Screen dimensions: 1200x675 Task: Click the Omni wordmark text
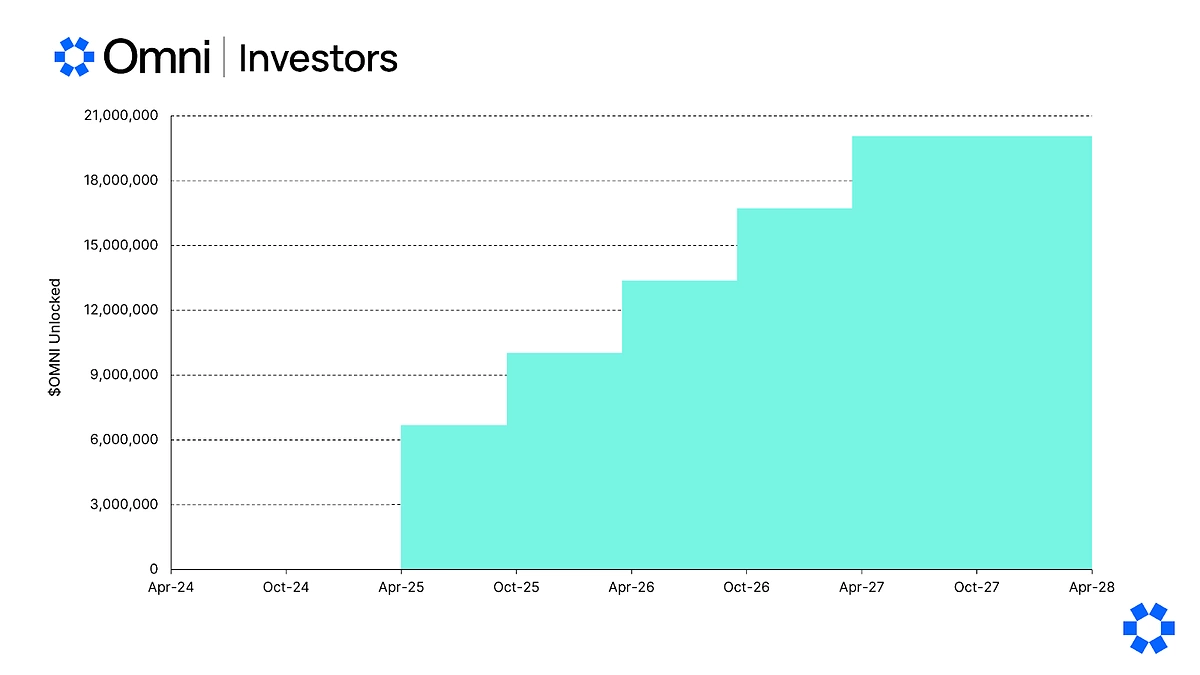click(x=157, y=57)
